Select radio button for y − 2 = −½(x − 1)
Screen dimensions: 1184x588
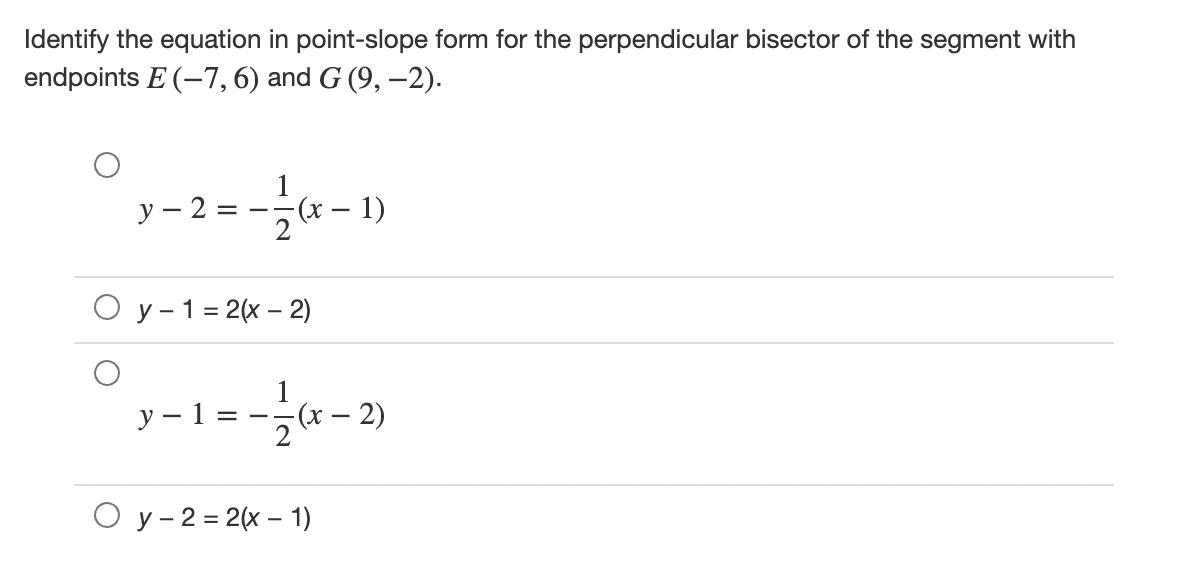106,165
